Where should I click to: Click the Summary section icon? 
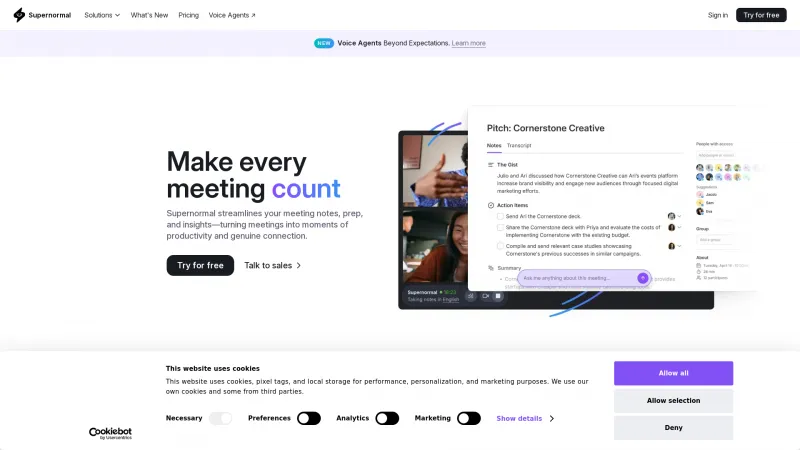(491, 268)
